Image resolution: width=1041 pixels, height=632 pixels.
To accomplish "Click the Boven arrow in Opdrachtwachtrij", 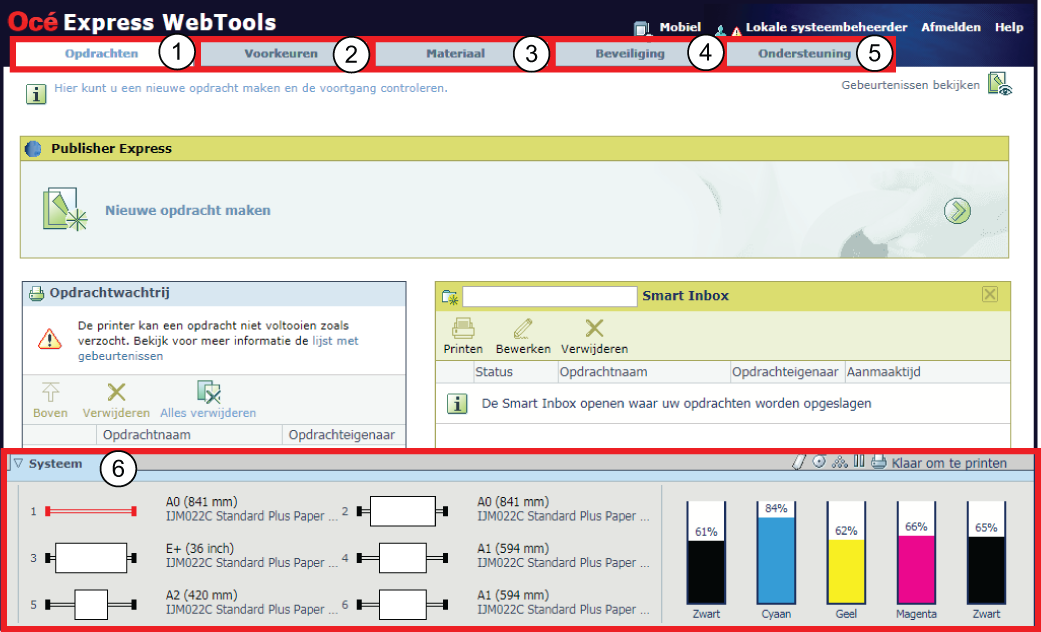I will click(50, 393).
